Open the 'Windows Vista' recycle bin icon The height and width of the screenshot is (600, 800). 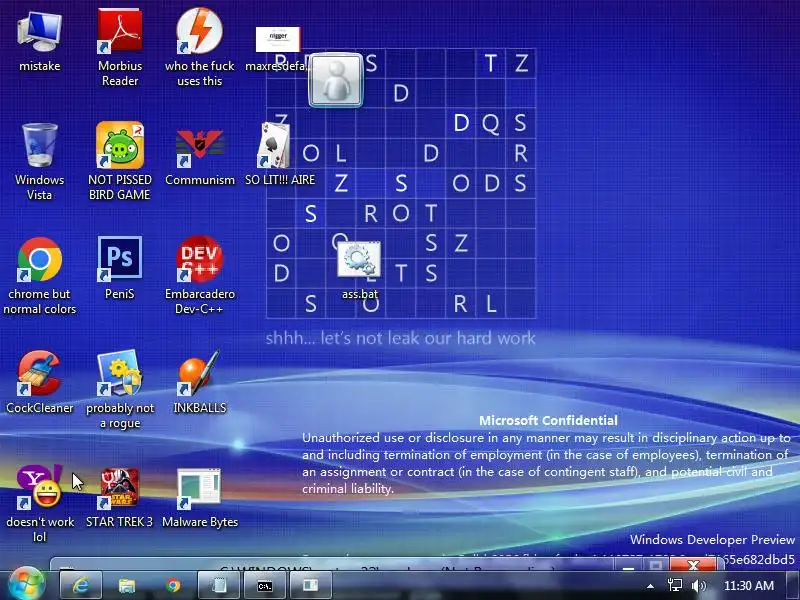tap(39, 145)
